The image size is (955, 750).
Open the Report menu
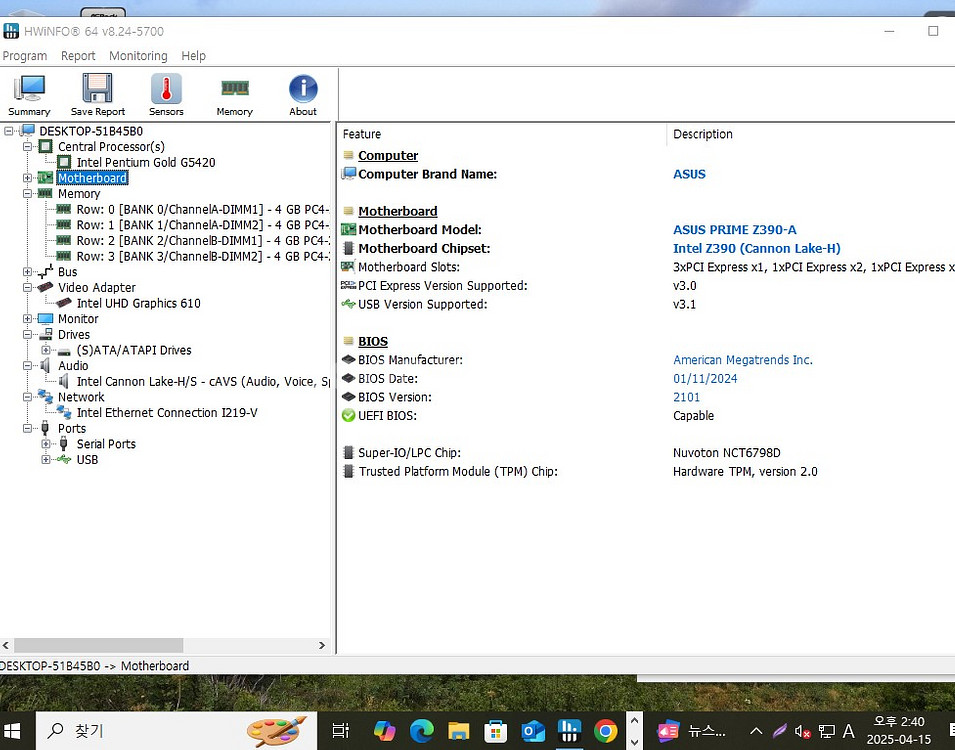pyautogui.click(x=78, y=56)
